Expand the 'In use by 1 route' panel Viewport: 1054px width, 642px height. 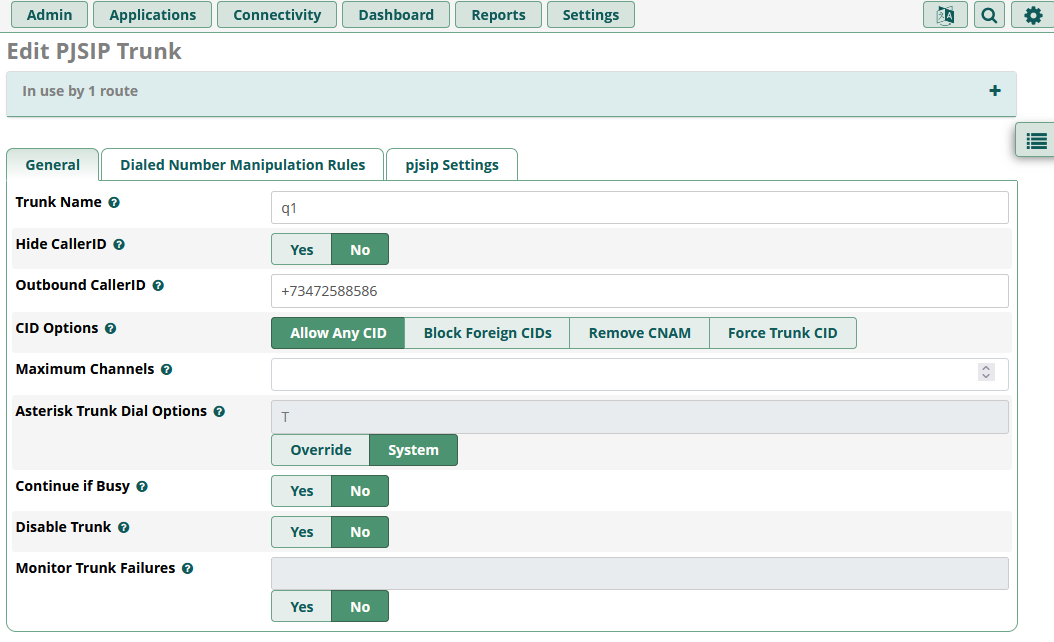tap(994, 91)
